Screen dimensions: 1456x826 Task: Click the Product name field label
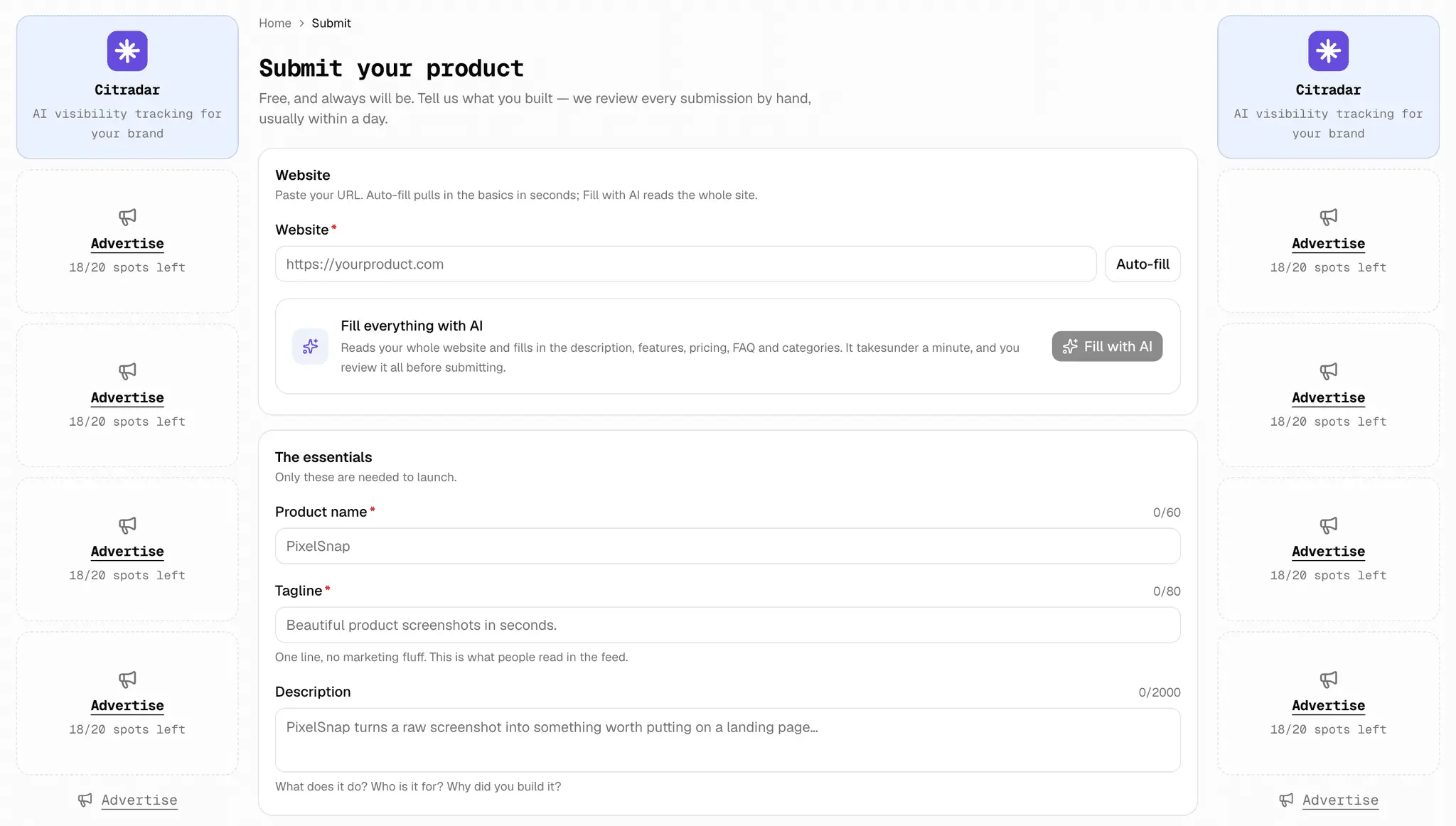click(x=321, y=512)
